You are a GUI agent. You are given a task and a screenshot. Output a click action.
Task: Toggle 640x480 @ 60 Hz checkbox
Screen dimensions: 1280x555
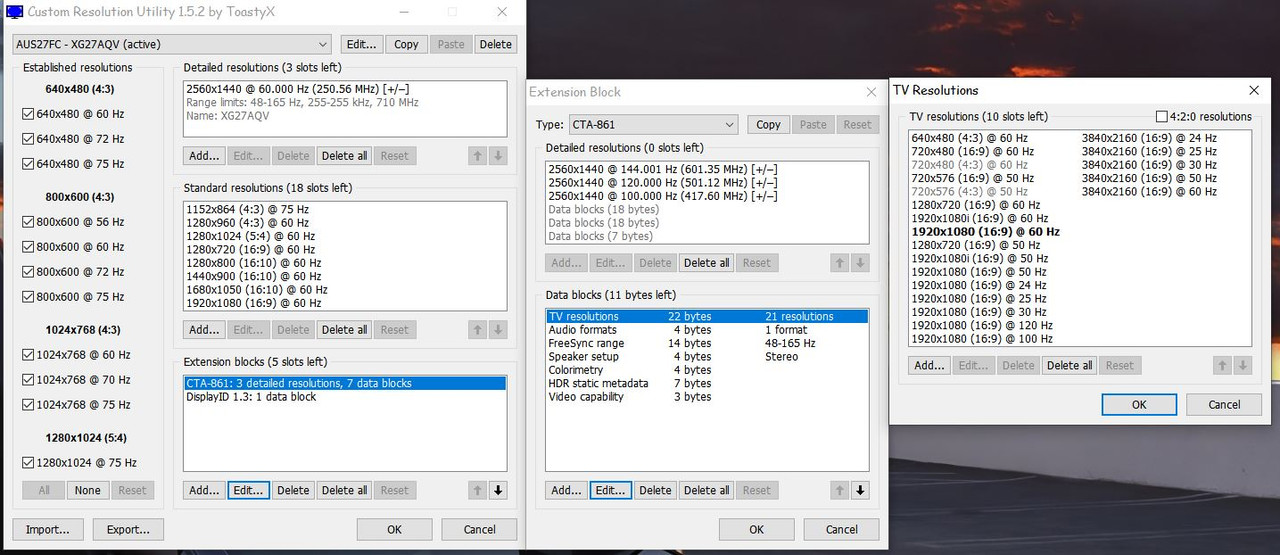click(x=28, y=114)
